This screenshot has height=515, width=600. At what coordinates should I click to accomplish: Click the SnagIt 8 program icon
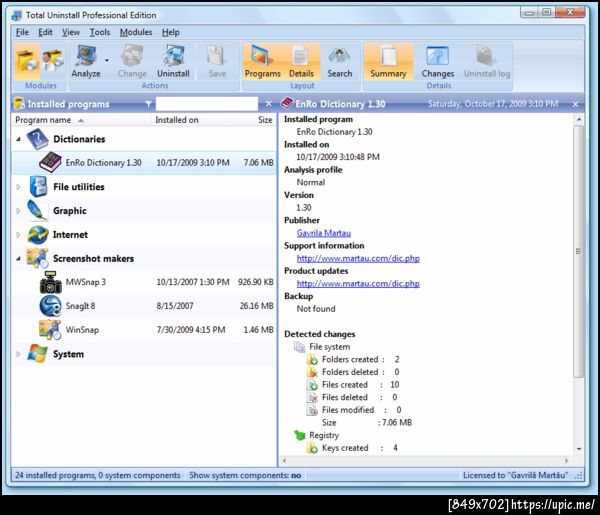tap(50, 306)
